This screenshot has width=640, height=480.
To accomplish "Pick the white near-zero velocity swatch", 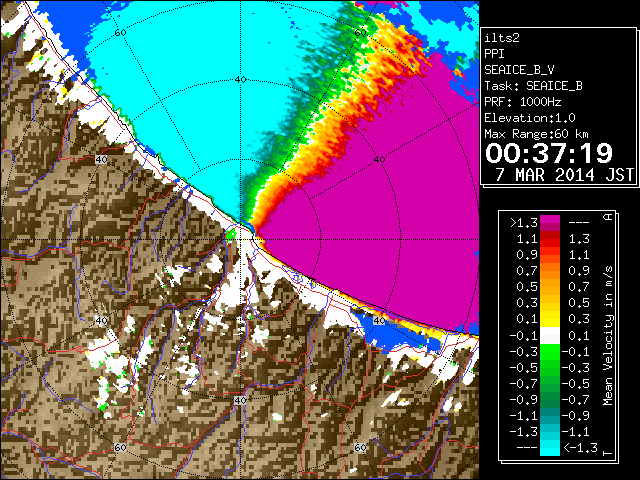I will (x=550, y=336).
